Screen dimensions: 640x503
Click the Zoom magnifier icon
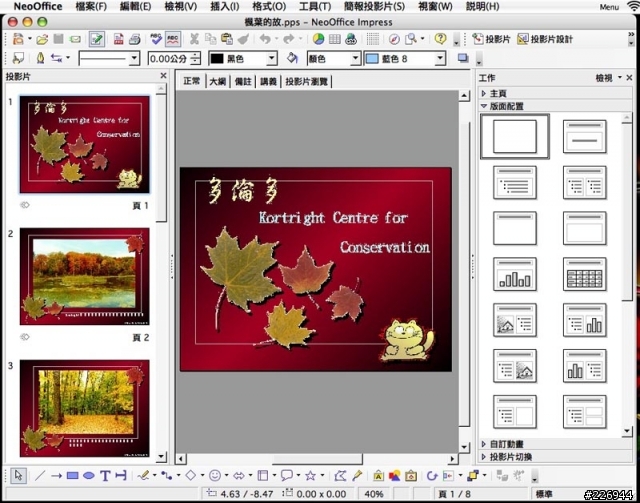click(411, 39)
